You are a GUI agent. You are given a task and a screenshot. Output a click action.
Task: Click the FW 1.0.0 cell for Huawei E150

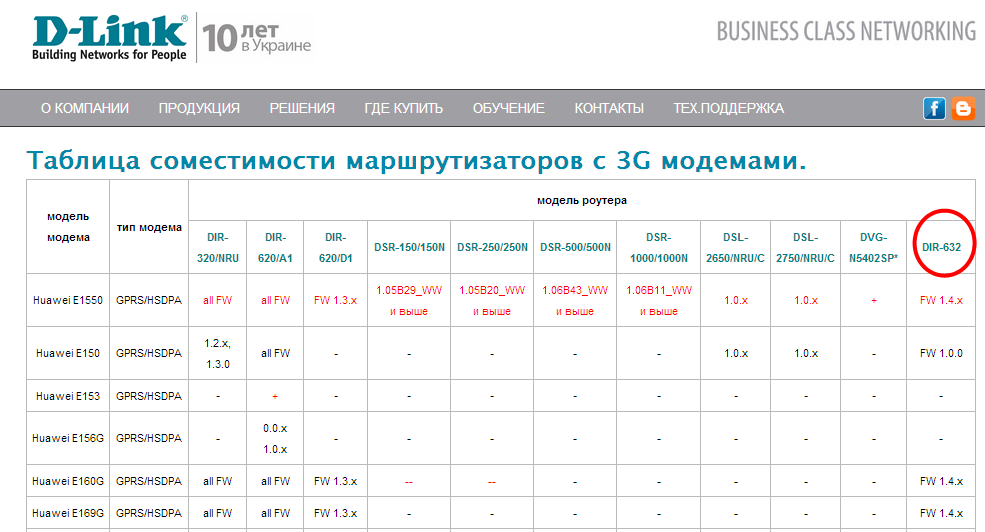point(941,353)
